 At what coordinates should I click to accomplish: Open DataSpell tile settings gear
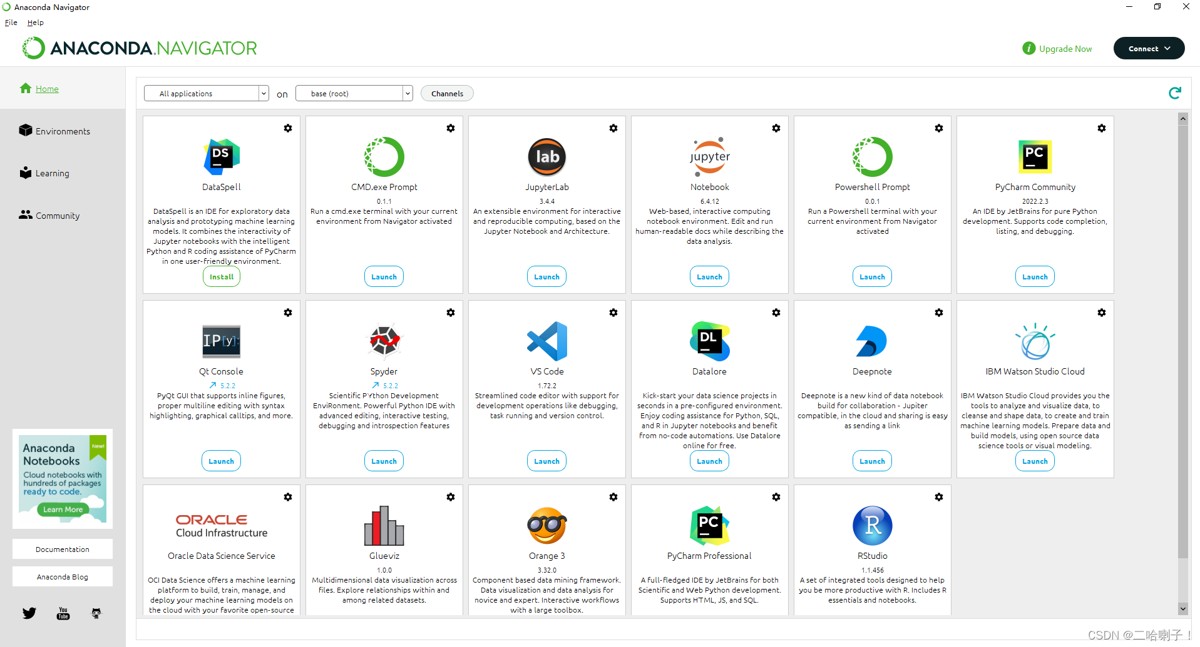click(x=288, y=128)
